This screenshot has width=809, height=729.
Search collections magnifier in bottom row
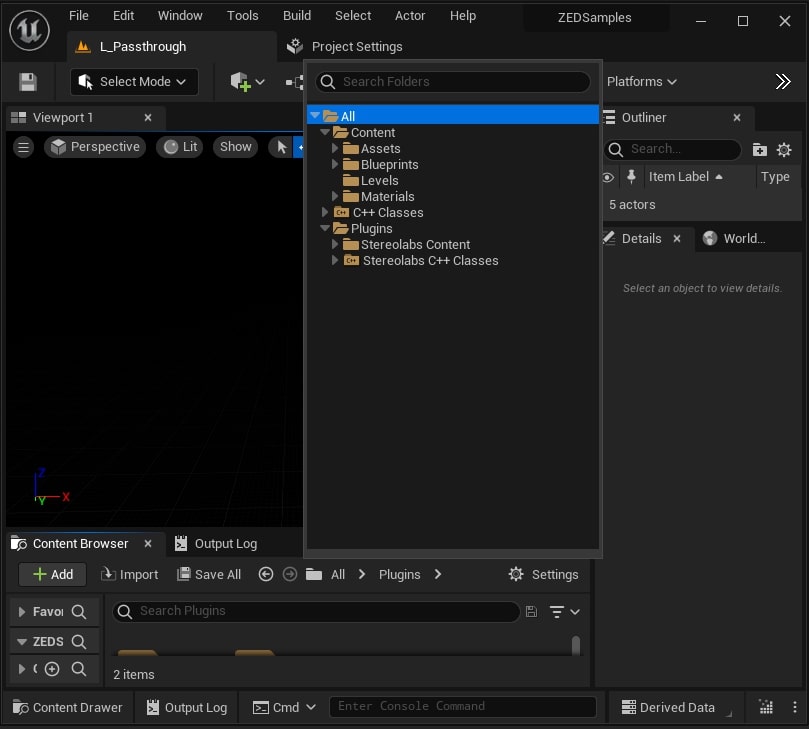point(79,669)
